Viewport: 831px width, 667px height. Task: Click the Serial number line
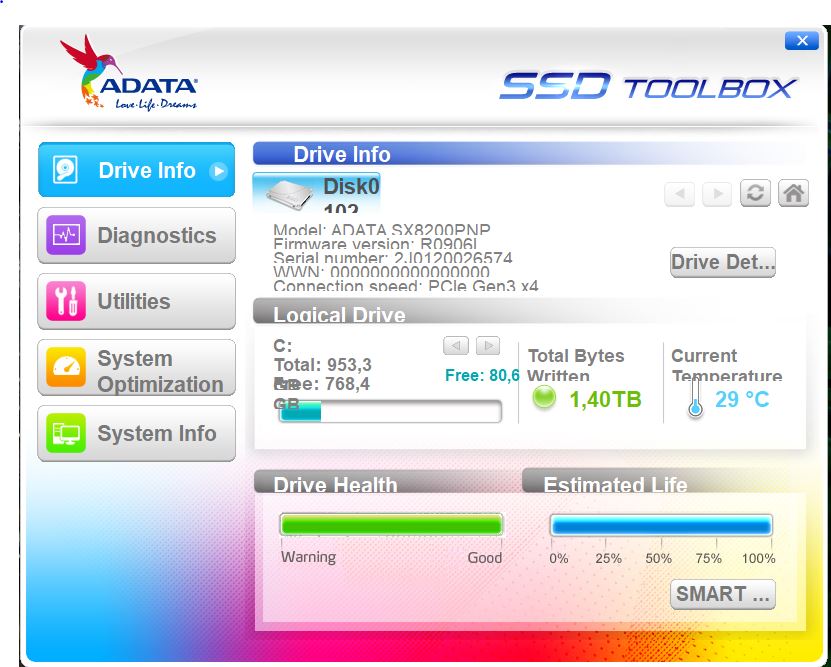(x=393, y=258)
